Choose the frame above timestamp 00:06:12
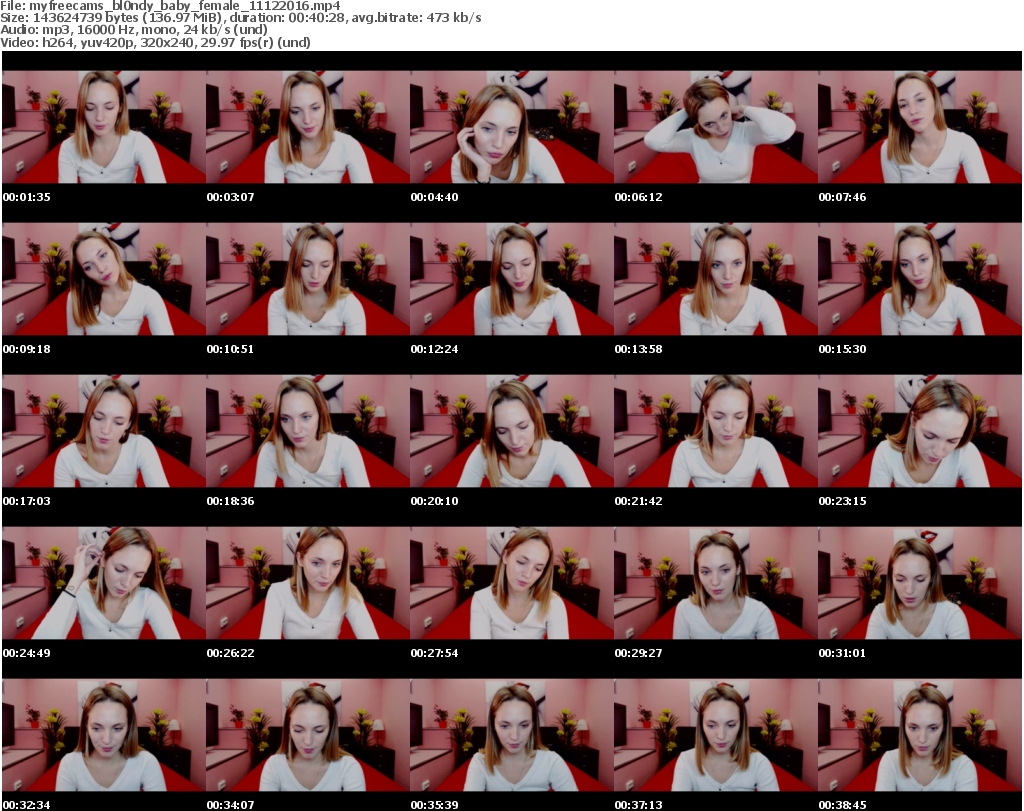This screenshot has height=811, width=1024. click(x=715, y=127)
